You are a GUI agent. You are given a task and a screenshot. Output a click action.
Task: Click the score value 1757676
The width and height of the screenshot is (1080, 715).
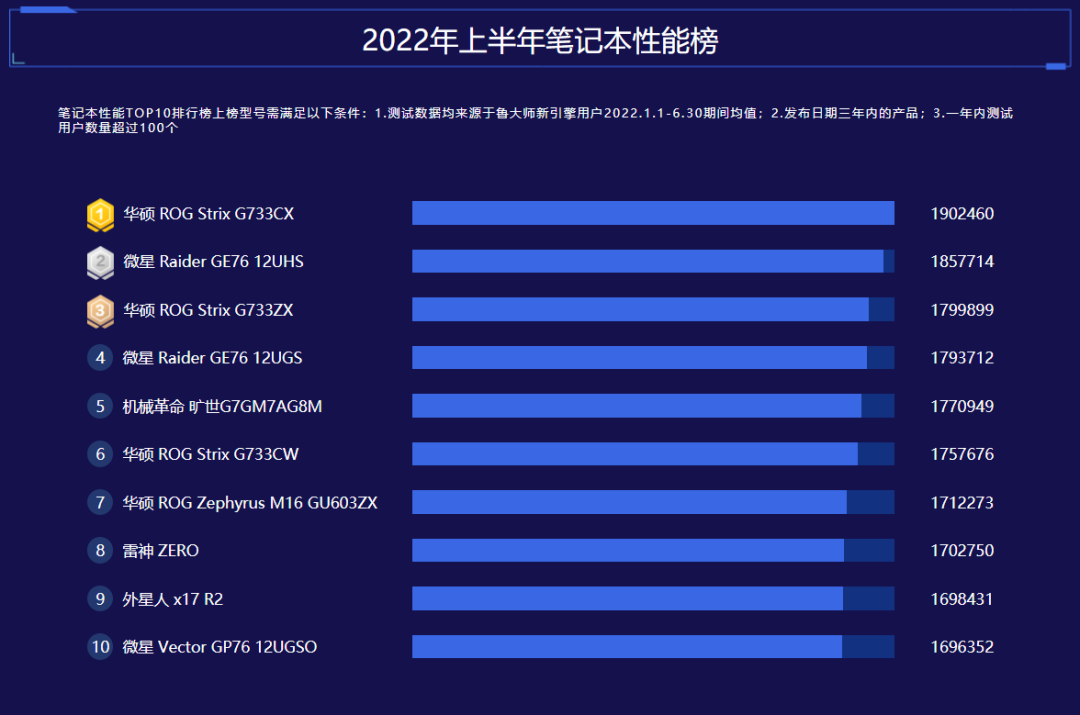coord(962,455)
